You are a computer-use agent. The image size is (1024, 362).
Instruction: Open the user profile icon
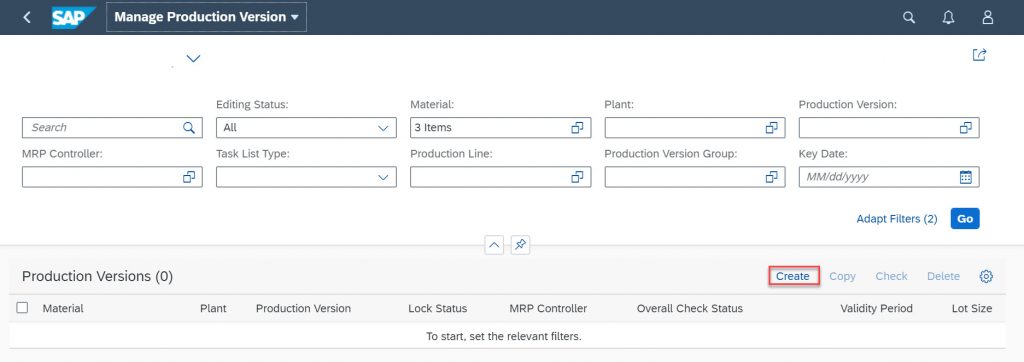point(988,17)
